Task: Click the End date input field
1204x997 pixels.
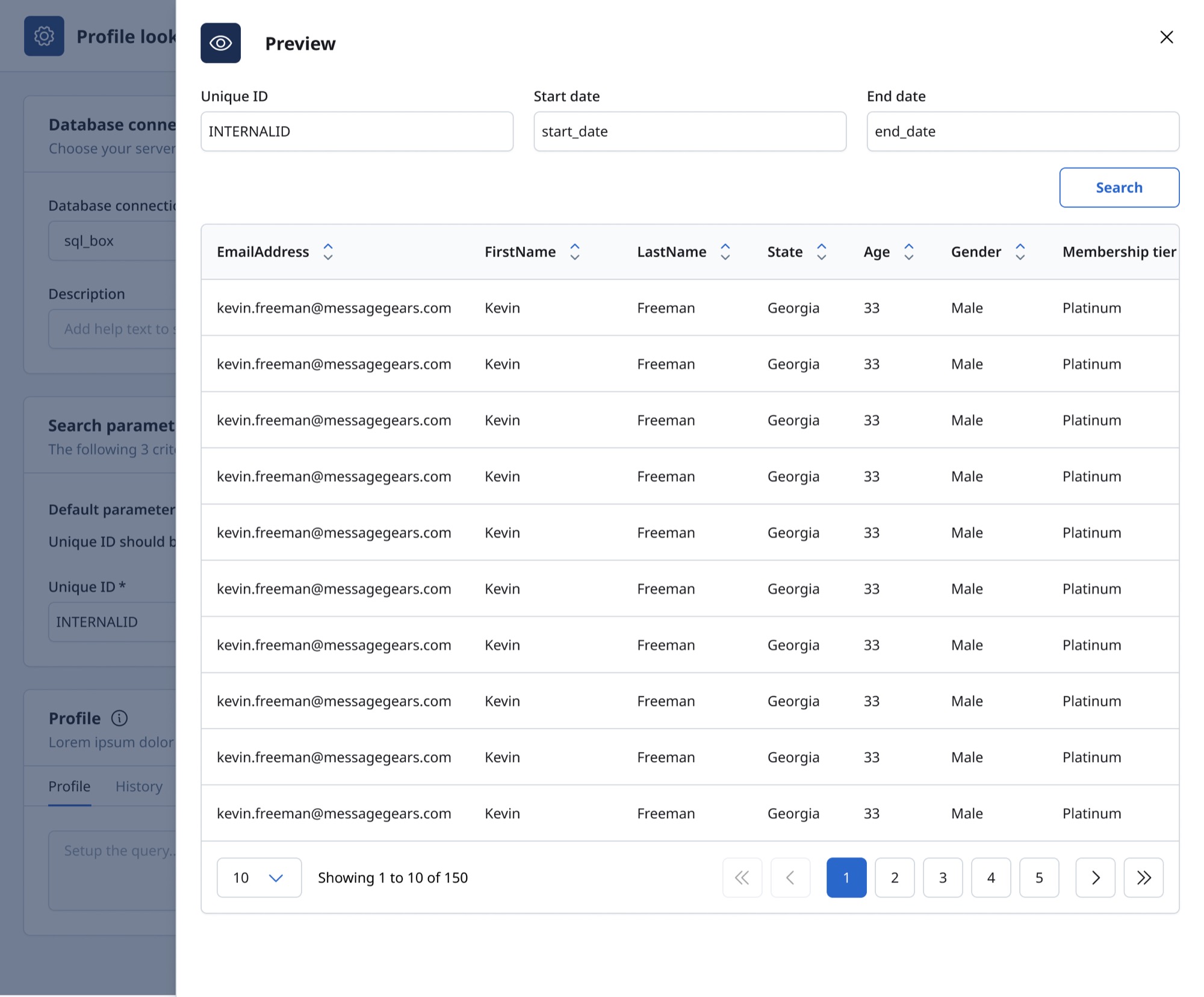Action: click(1023, 131)
